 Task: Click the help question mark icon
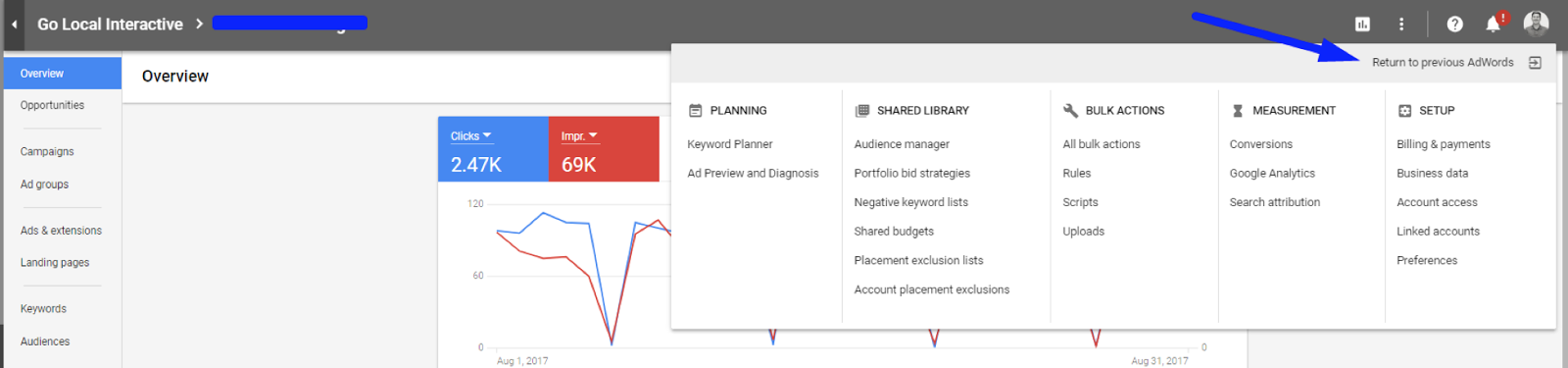[1454, 24]
